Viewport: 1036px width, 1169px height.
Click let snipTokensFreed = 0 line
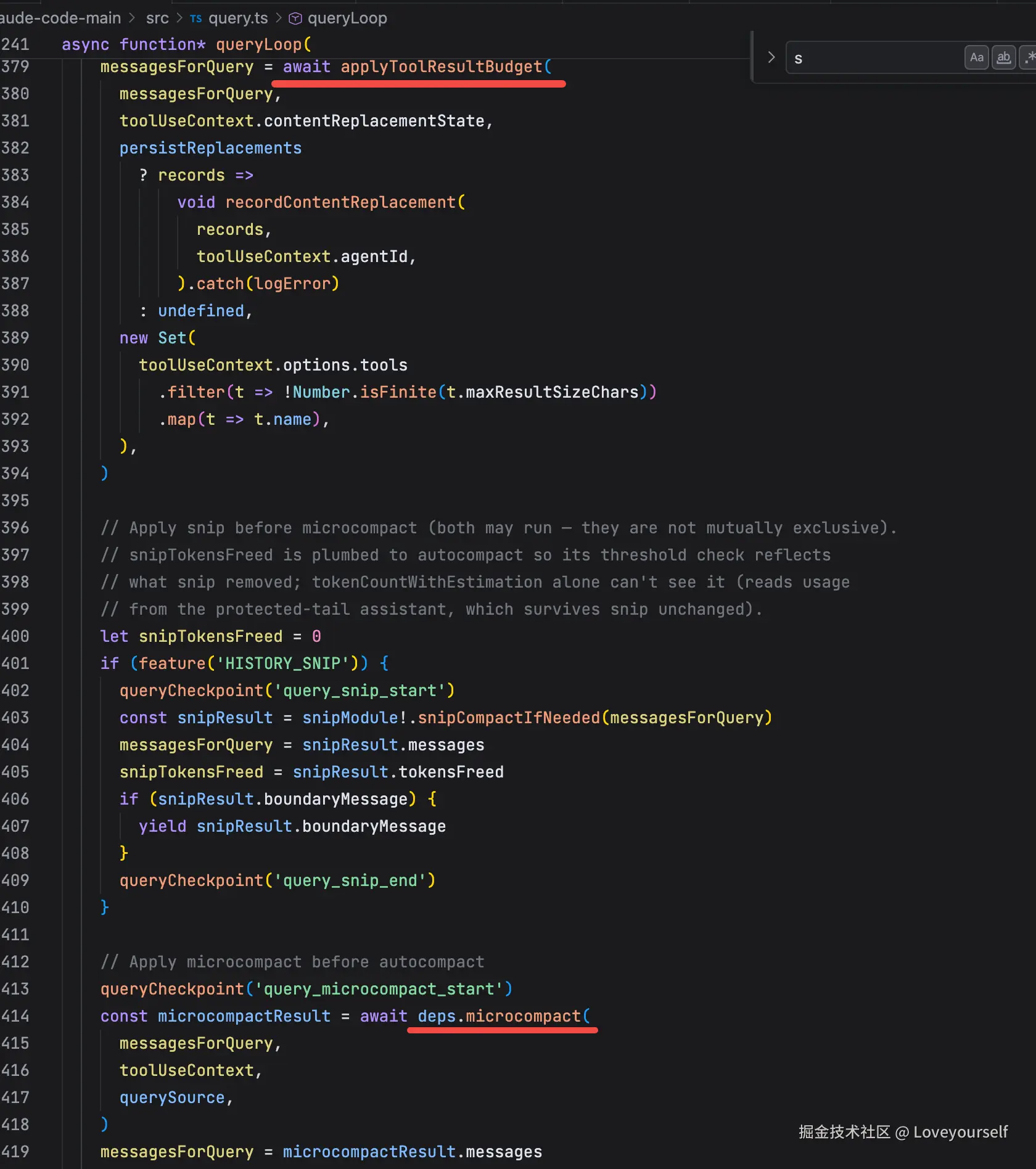pos(211,636)
